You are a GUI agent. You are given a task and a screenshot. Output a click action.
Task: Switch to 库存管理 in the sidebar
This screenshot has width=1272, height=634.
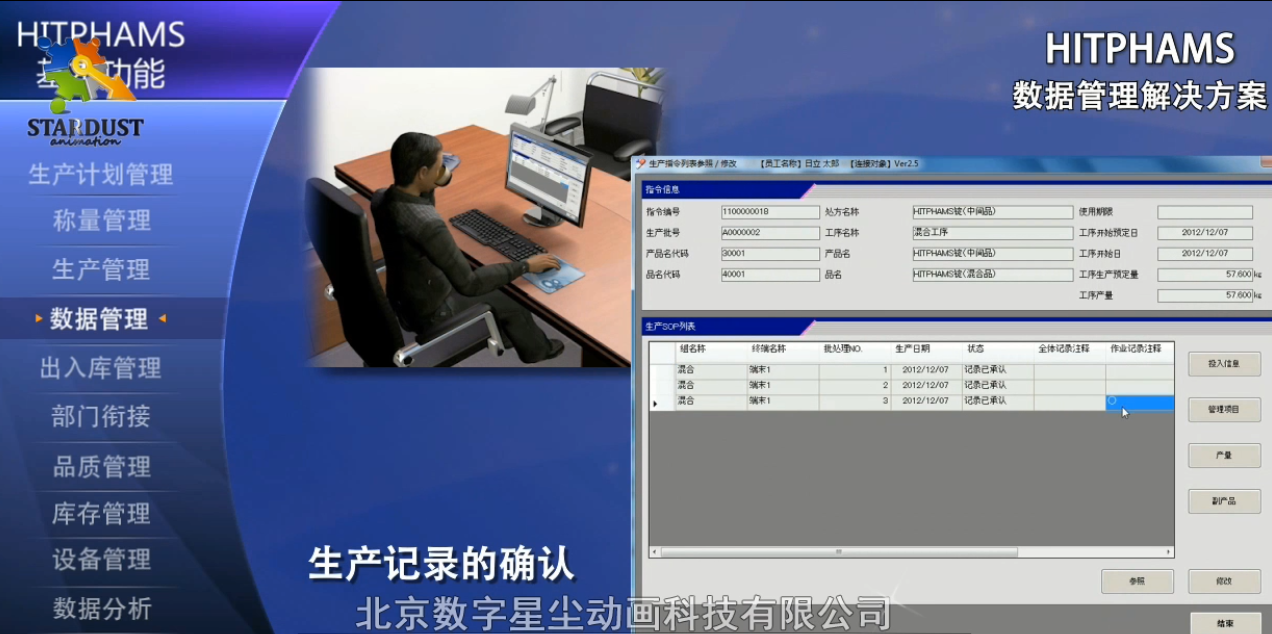tap(101, 514)
